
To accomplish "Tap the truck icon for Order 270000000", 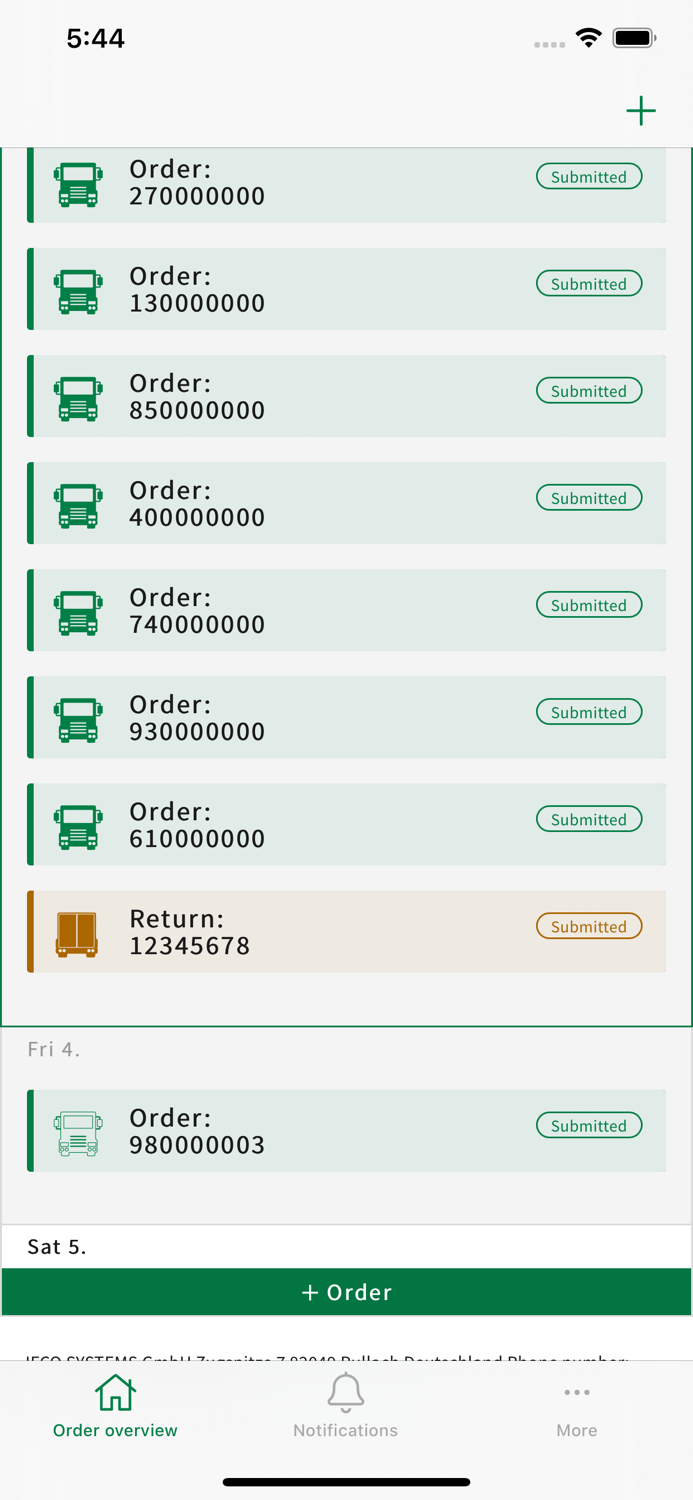I will coord(80,184).
